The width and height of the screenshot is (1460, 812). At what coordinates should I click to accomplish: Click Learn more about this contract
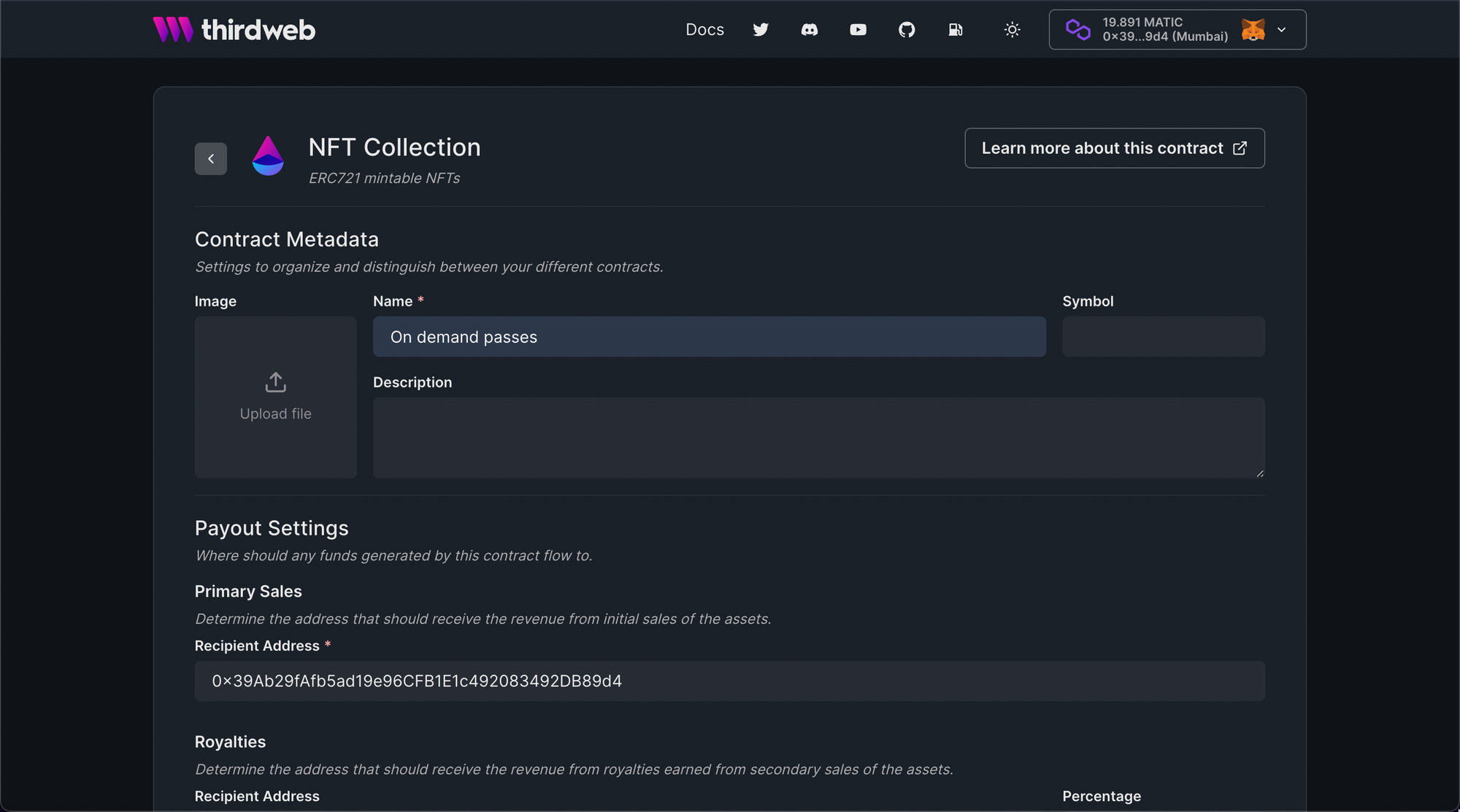click(x=1102, y=147)
